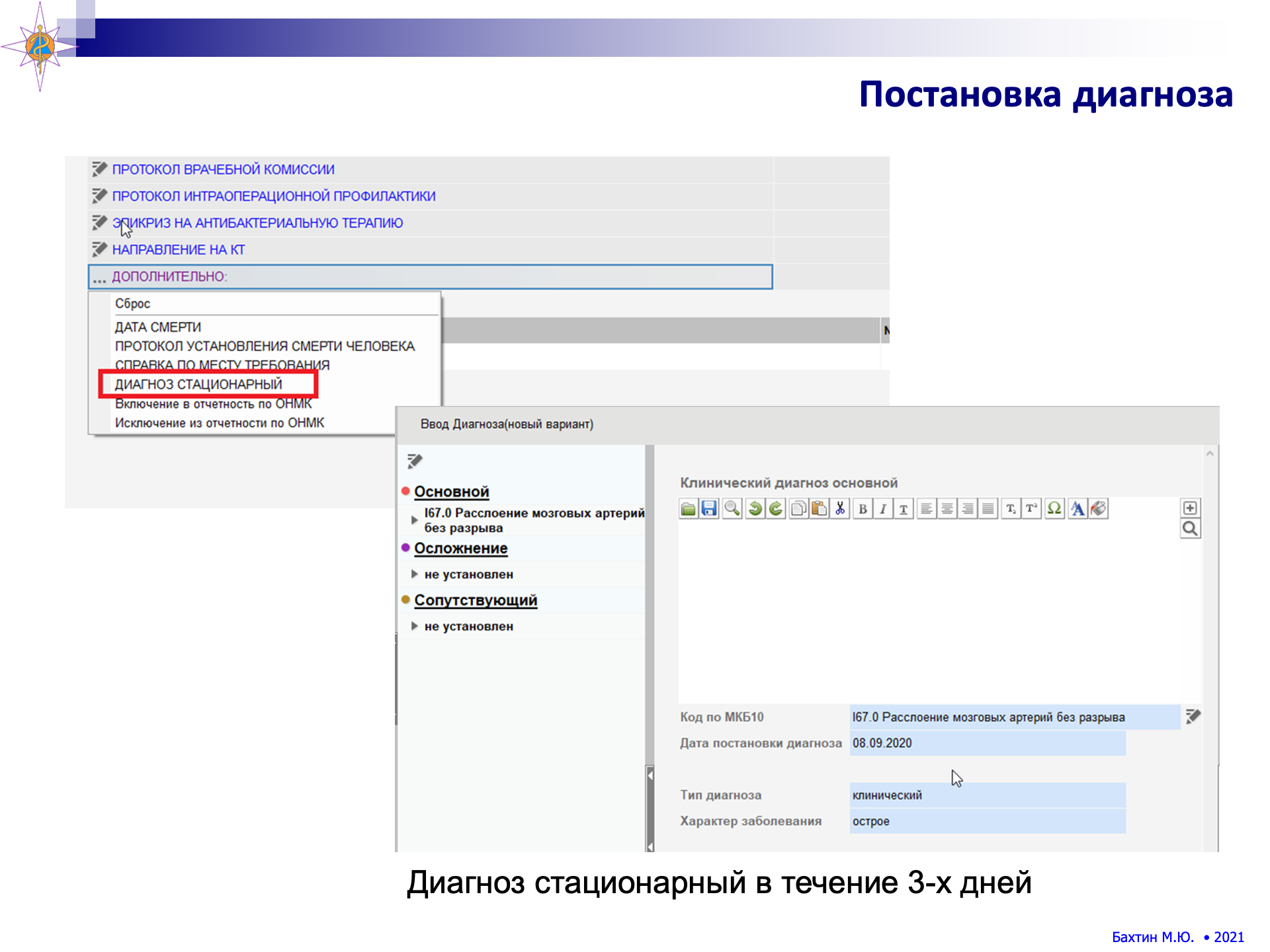Expand не установлен under Осложнение

pyautogui.click(x=414, y=574)
